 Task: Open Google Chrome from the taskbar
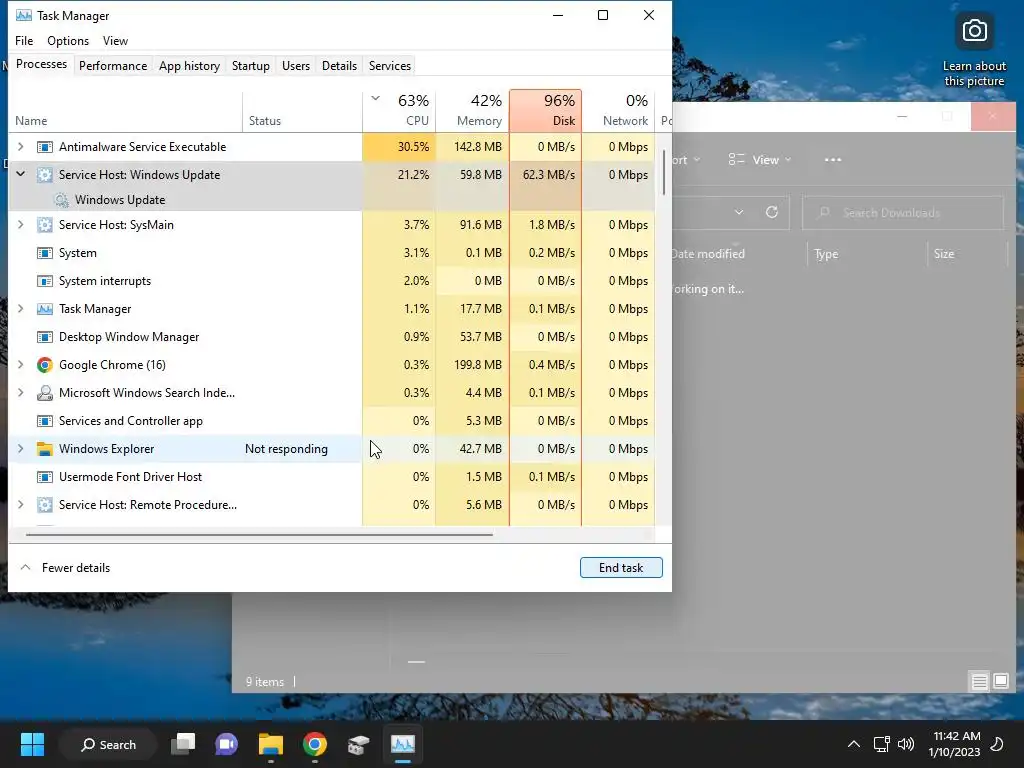pyautogui.click(x=314, y=744)
